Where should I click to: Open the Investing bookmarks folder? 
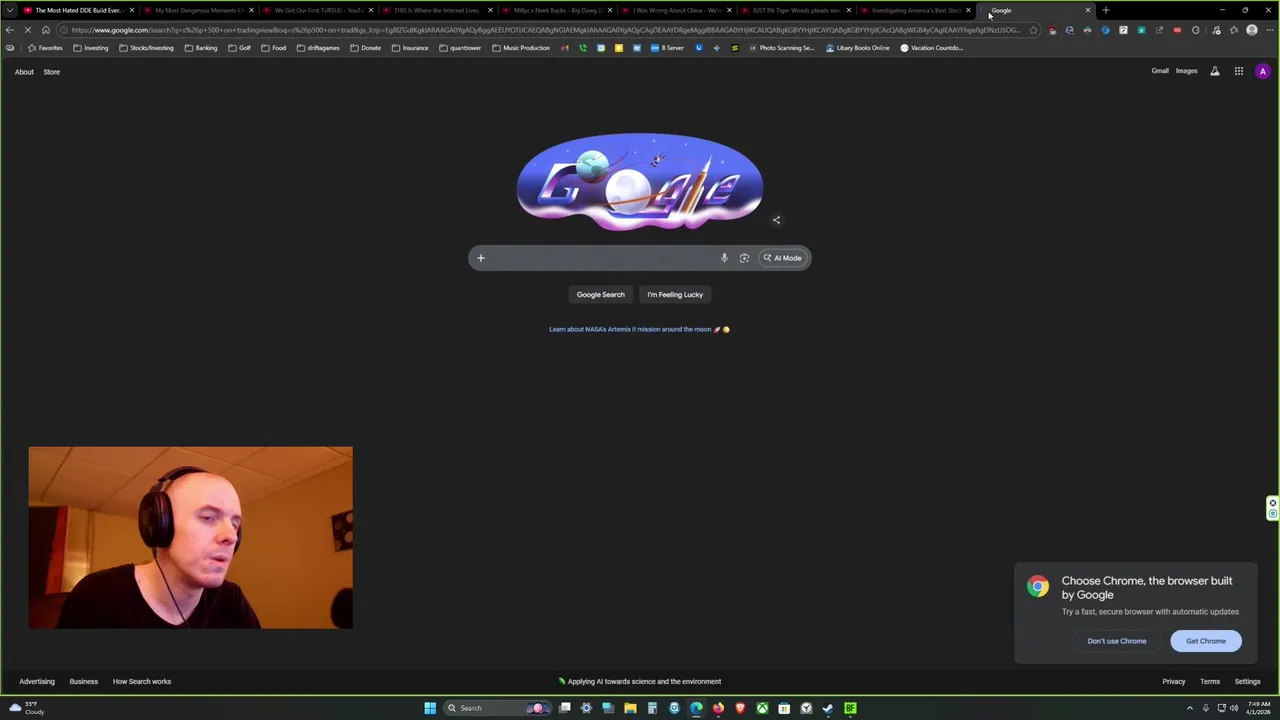click(90, 48)
